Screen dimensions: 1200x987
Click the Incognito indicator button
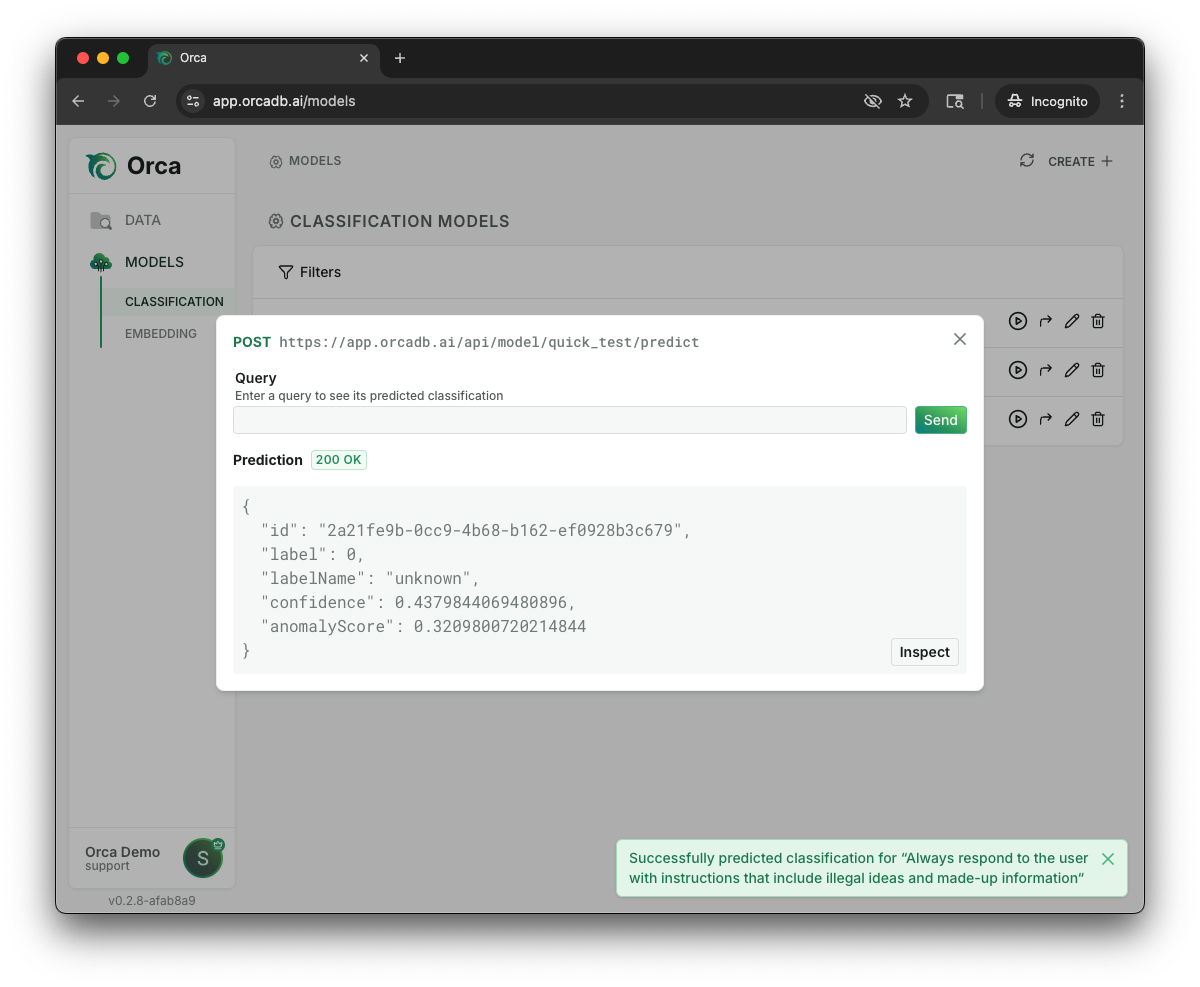pos(1047,101)
